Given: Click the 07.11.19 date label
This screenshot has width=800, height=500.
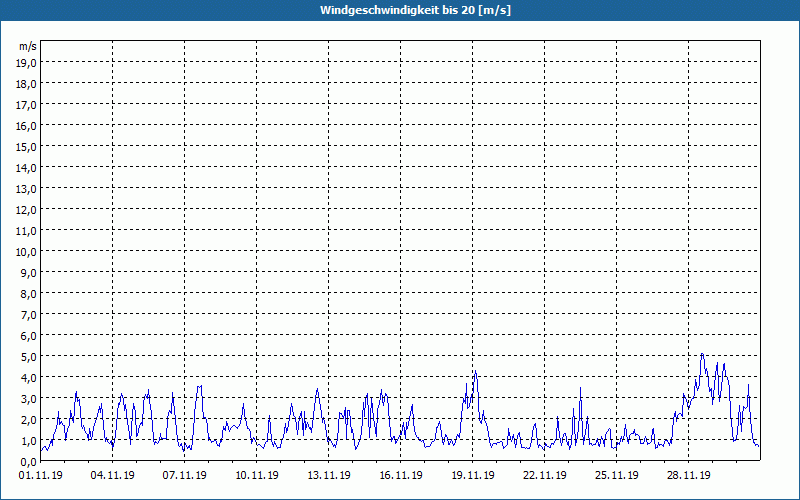Looking at the screenshot, I should tap(185, 476).
